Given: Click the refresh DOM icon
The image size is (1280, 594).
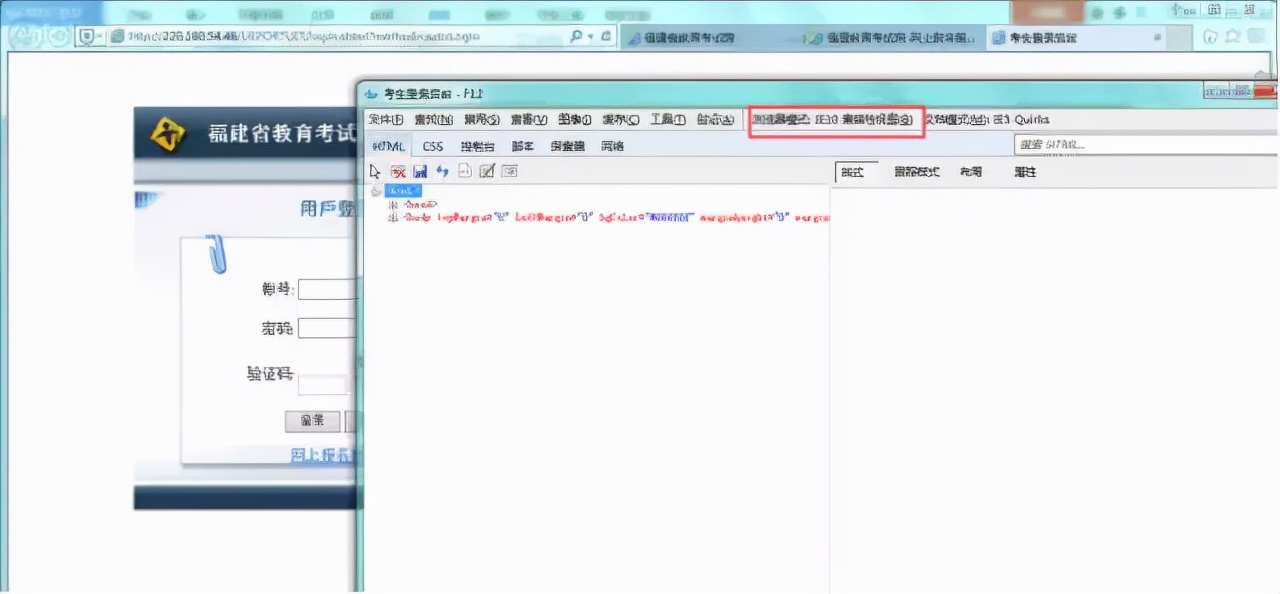Looking at the screenshot, I should tap(442, 171).
